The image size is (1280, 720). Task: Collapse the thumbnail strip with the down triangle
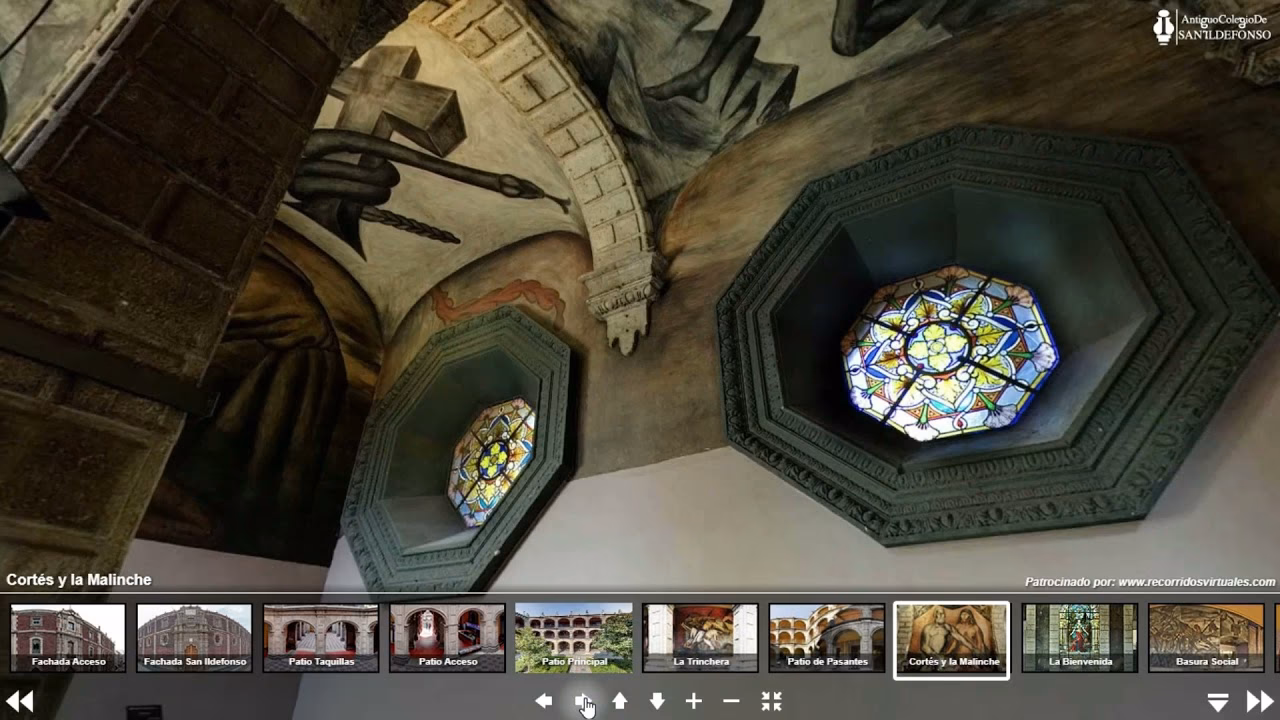tap(1218, 703)
